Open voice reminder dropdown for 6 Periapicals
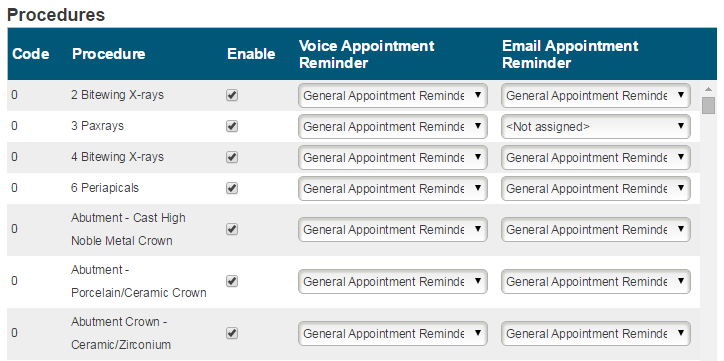724x361 pixels. [392, 188]
